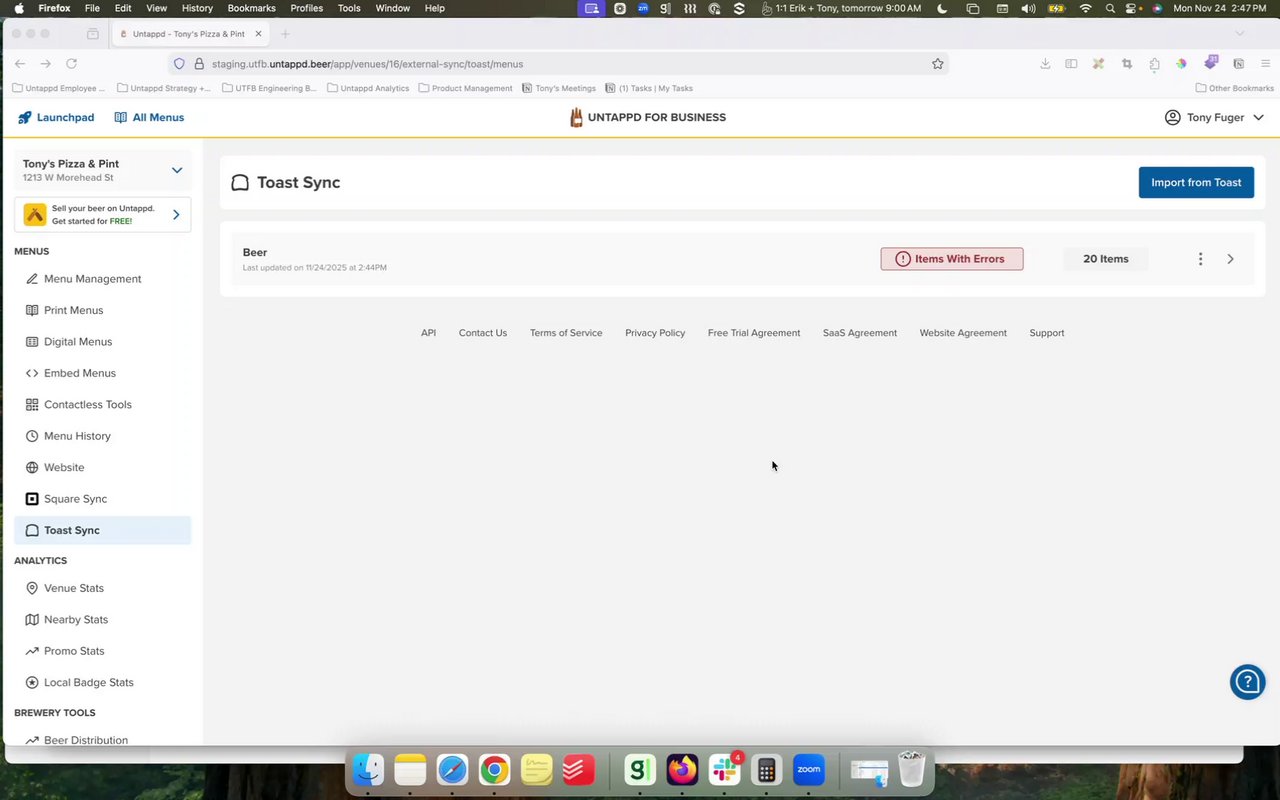Screen dimensions: 1280x800
Task: Click the Import from Toast button
Action: (1196, 182)
